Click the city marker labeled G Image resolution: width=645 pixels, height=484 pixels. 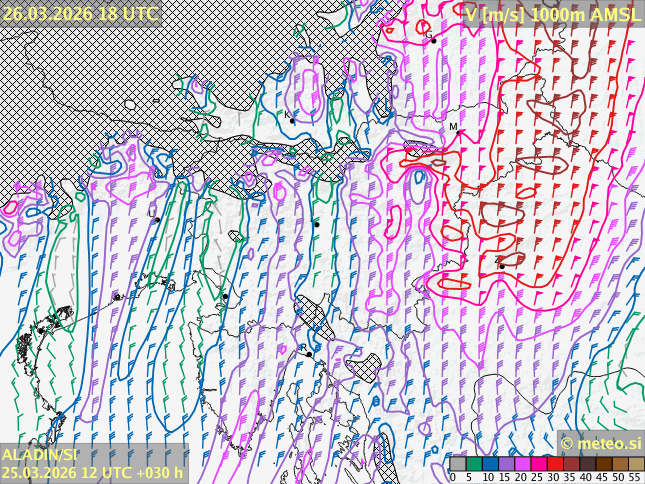click(x=433, y=40)
